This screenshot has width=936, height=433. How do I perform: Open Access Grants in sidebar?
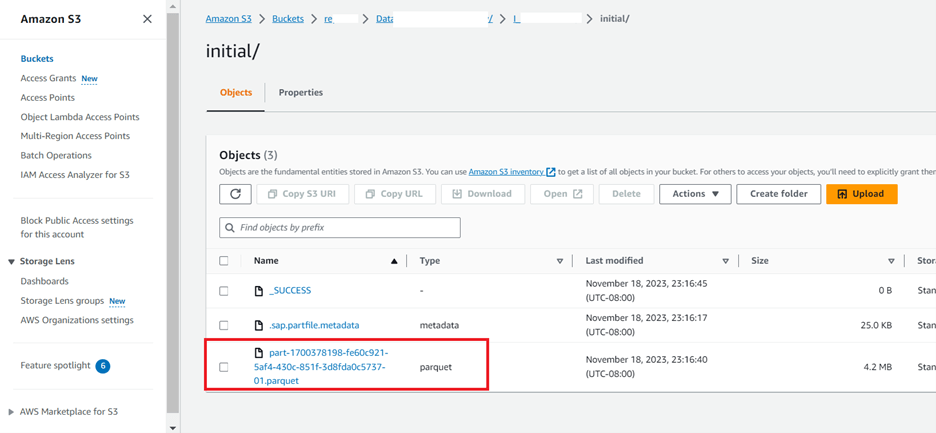[x=48, y=78]
